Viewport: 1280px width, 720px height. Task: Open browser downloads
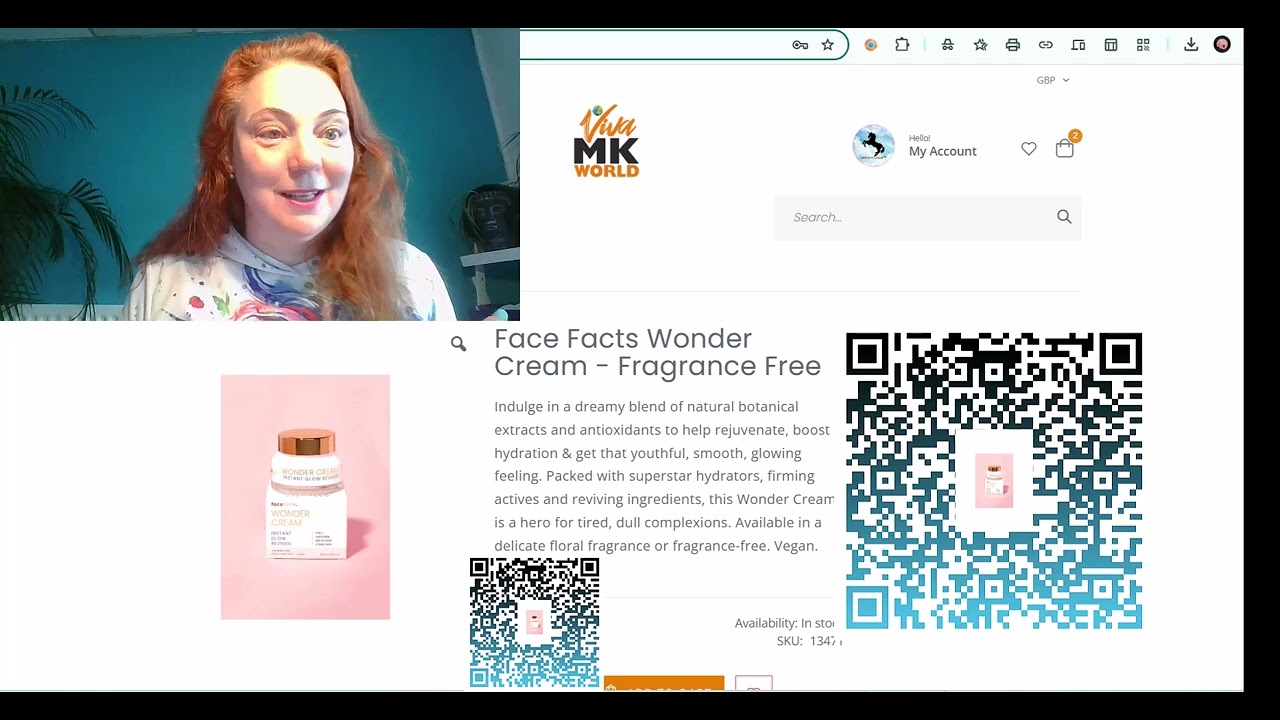1191,45
